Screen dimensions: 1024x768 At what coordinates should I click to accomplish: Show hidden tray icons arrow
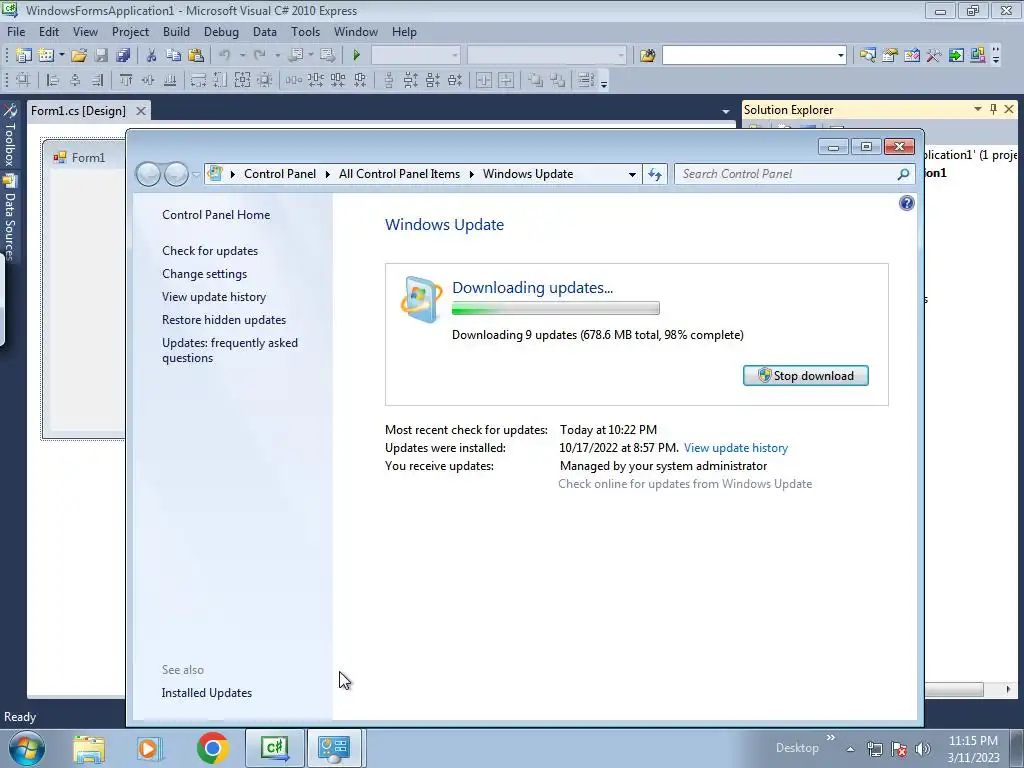850,749
